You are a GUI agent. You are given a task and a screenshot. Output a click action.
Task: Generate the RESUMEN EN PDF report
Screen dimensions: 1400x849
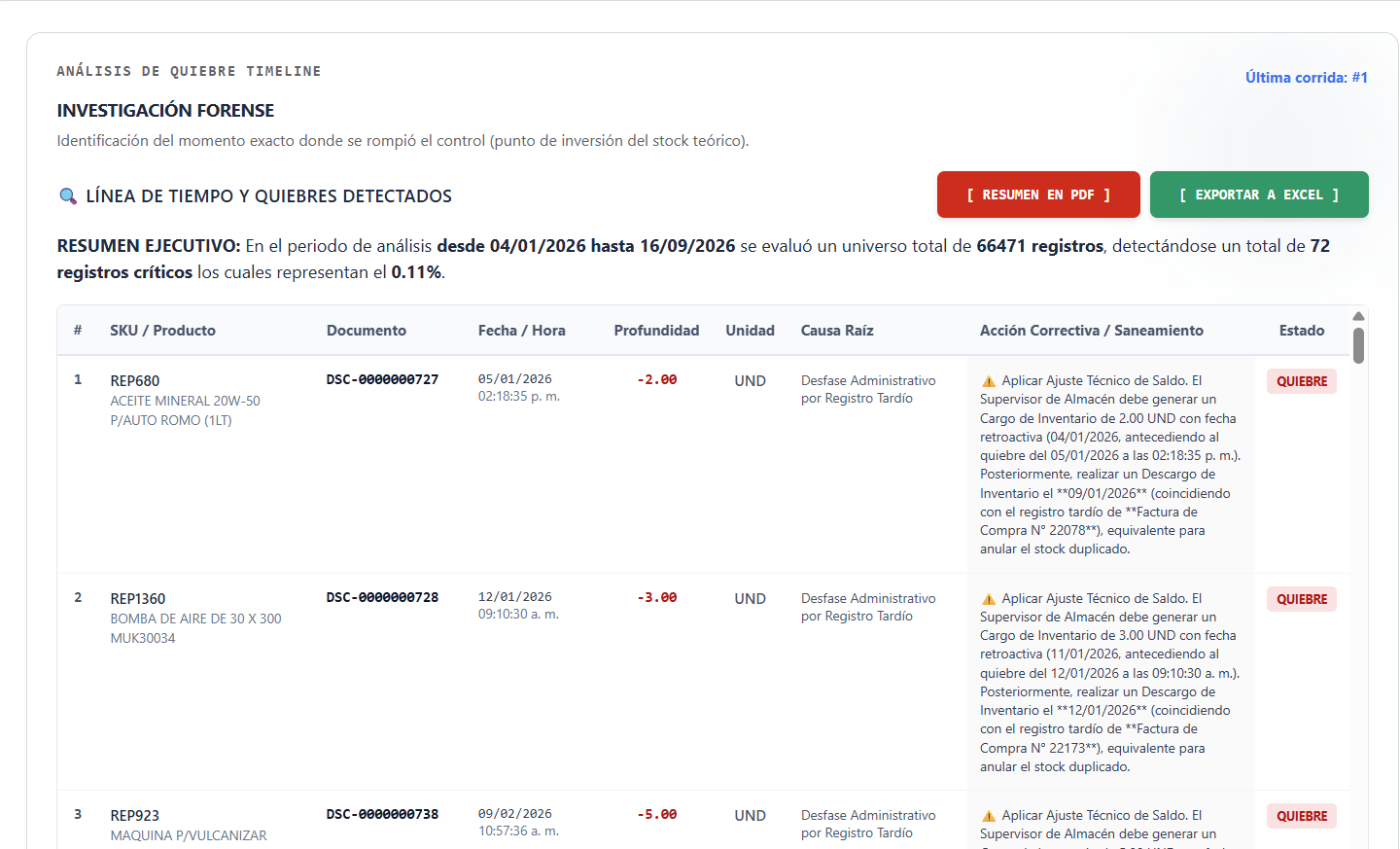(1038, 195)
